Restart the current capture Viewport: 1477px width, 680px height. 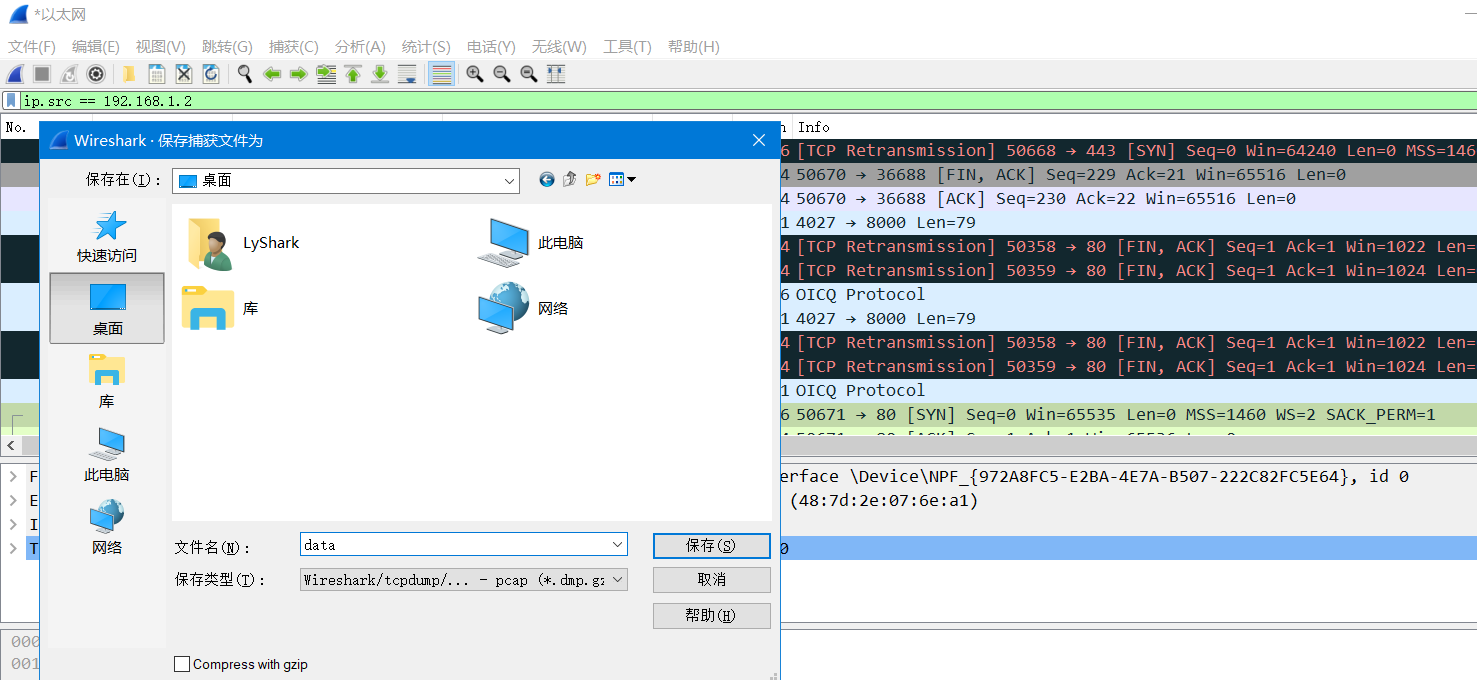pyautogui.click(x=69, y=74)
